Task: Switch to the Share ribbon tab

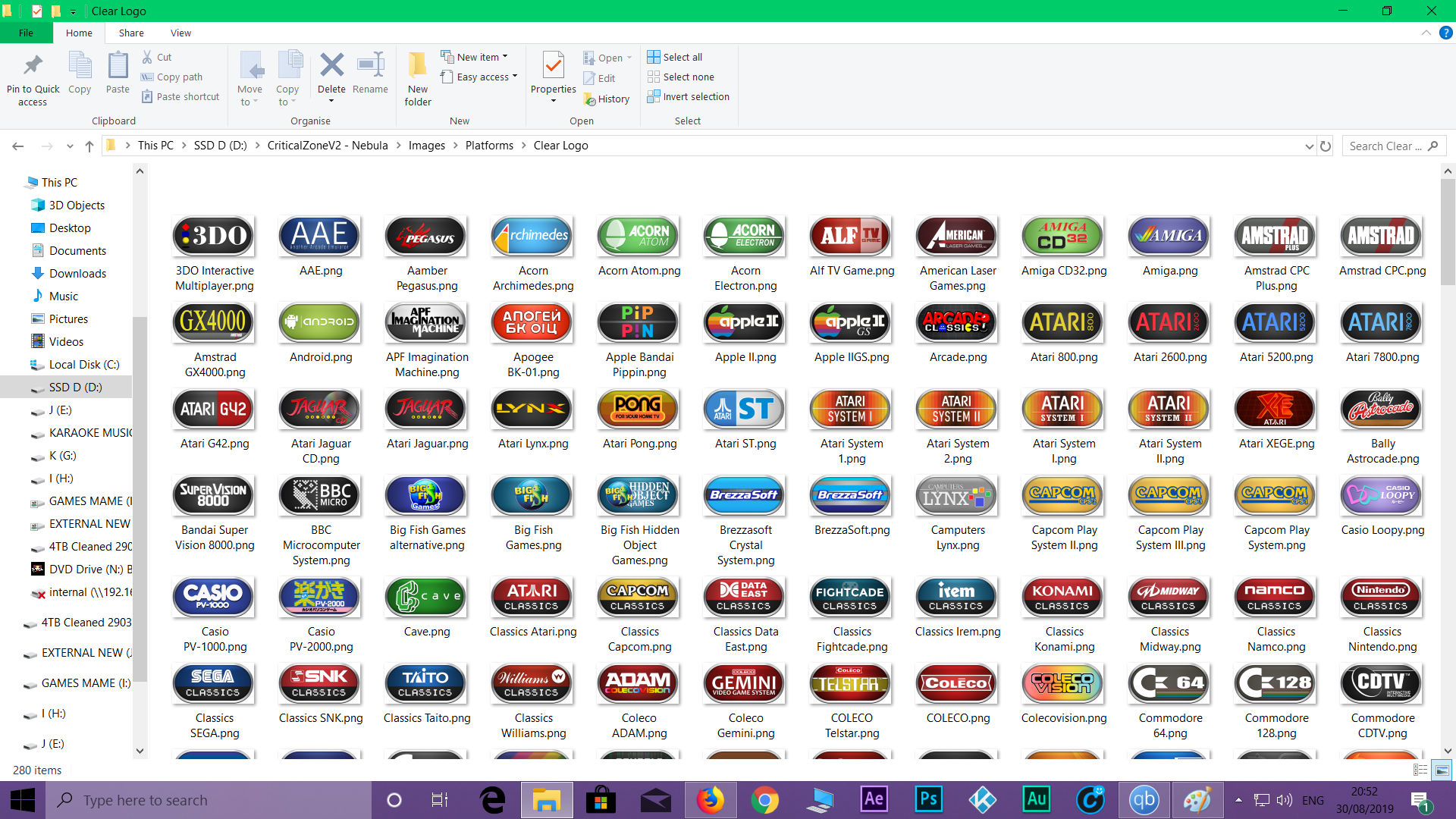Action: (131, 33)
